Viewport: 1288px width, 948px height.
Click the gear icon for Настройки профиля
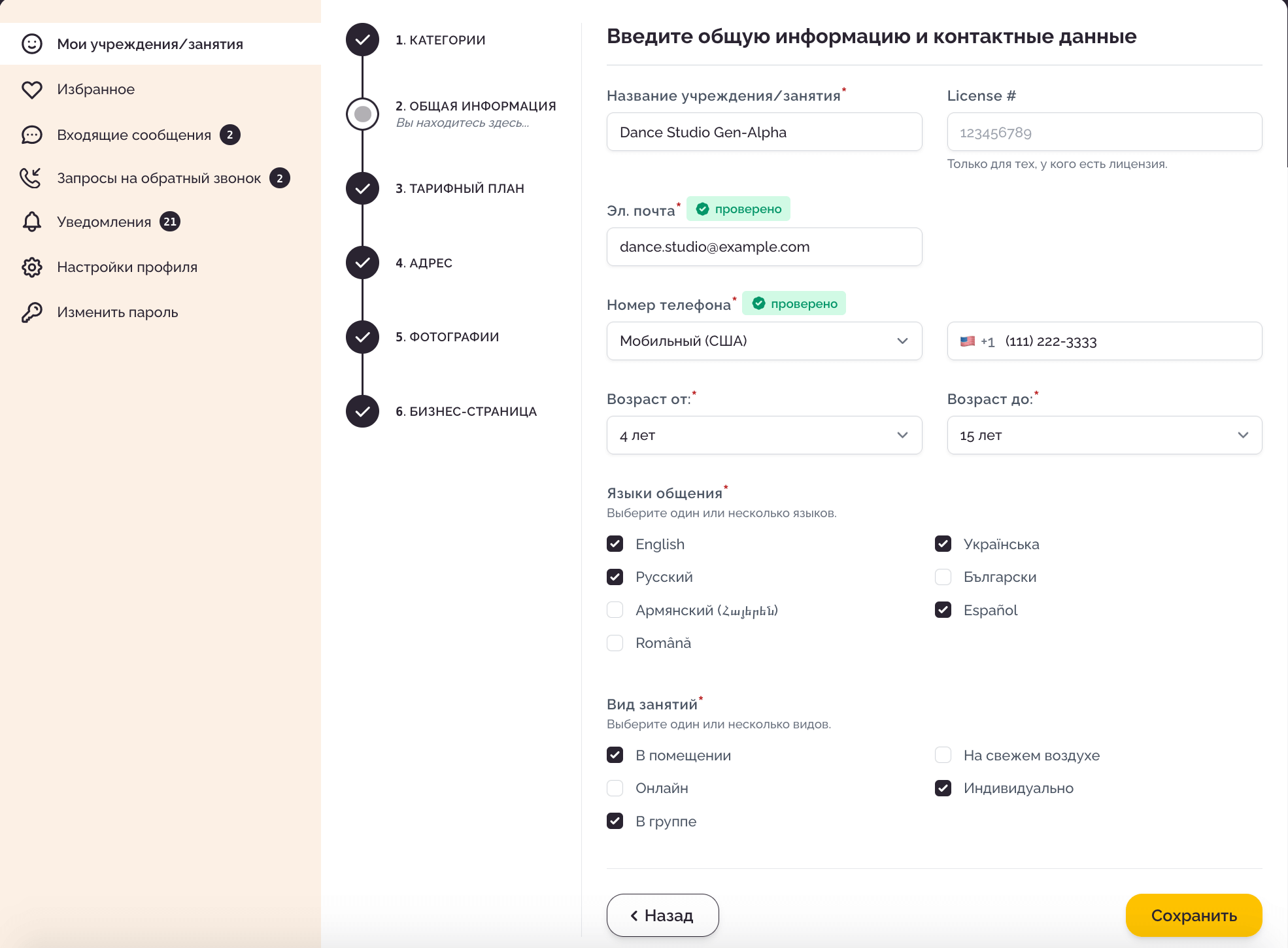click(x=31, y=267)
